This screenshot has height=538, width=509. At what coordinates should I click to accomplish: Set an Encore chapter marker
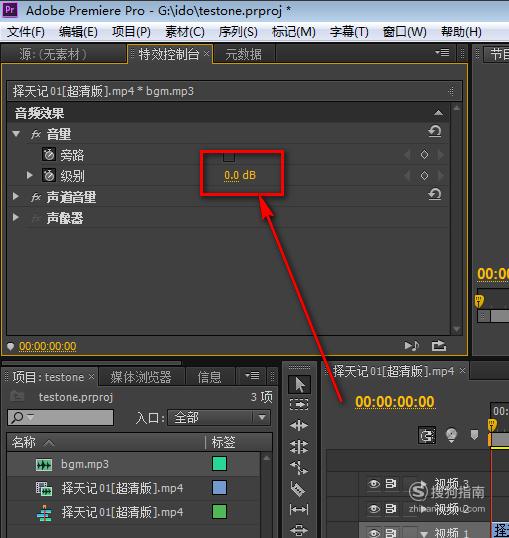(451, 436)
